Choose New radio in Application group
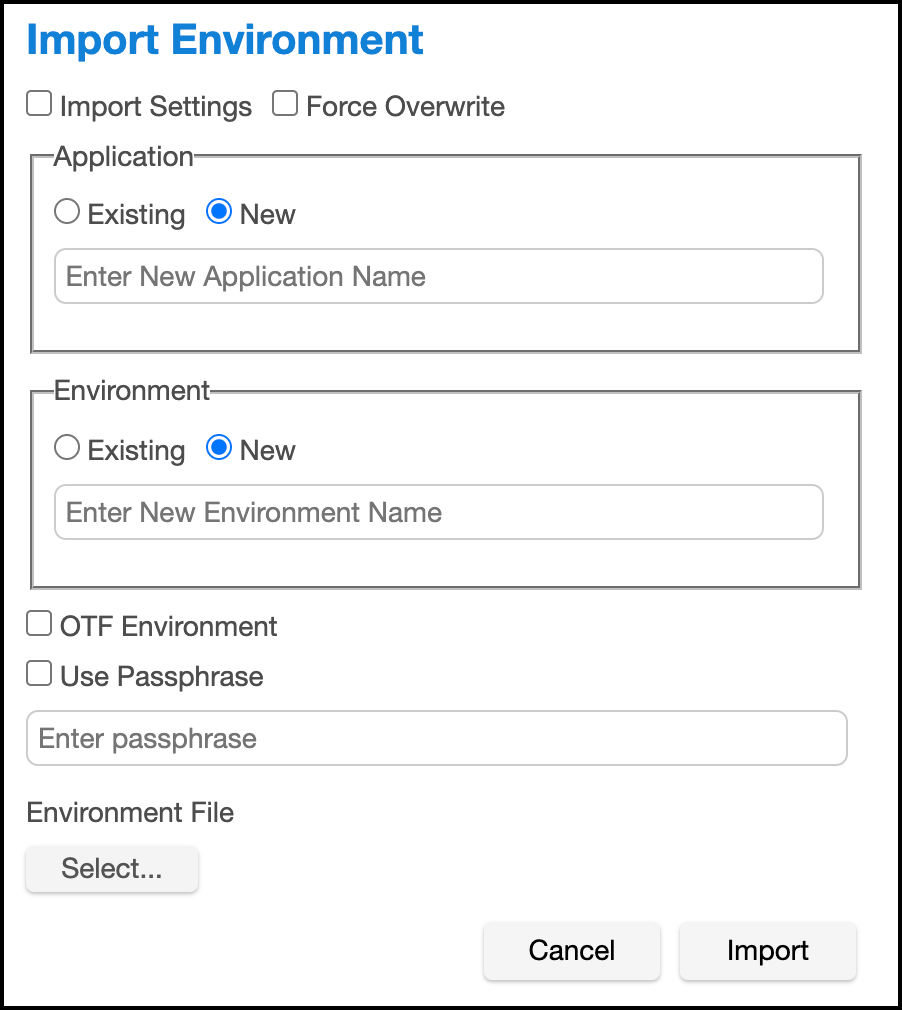The height and width of the screenshot is (1010, 902). point(219,213)
